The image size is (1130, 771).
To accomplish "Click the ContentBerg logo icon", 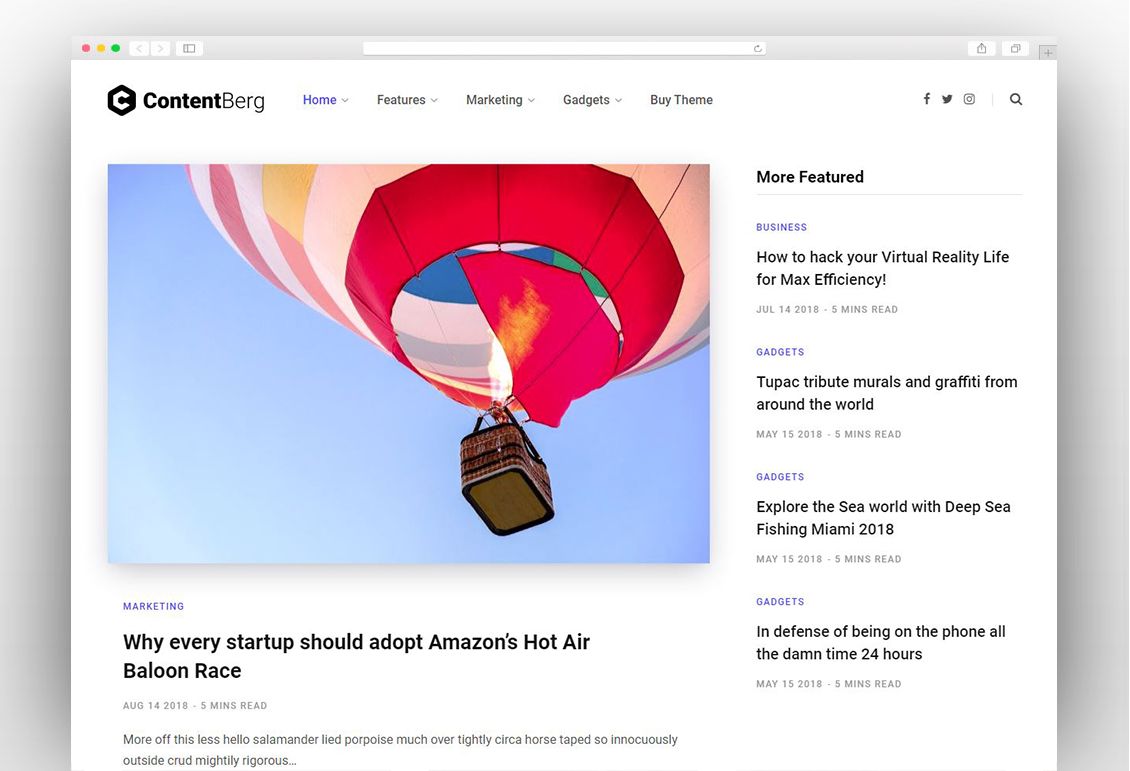I will pos(121,100).
